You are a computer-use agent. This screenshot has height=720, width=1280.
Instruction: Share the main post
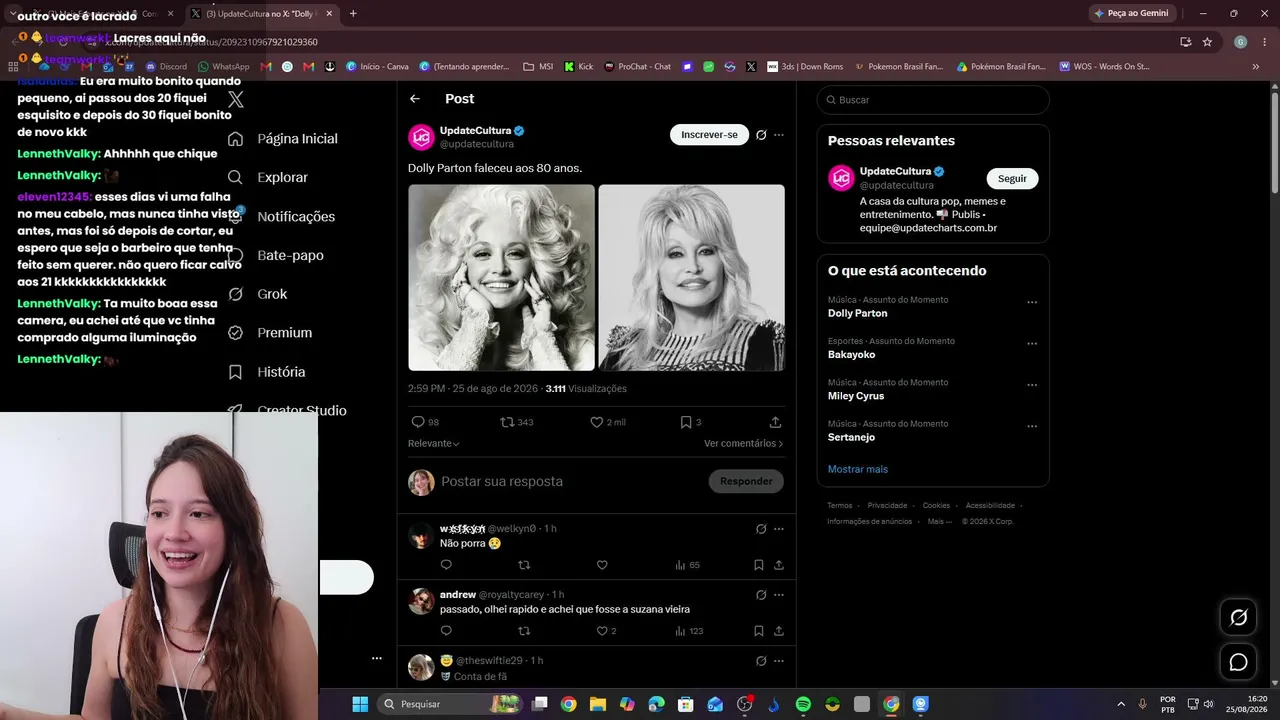pos(775,422)
